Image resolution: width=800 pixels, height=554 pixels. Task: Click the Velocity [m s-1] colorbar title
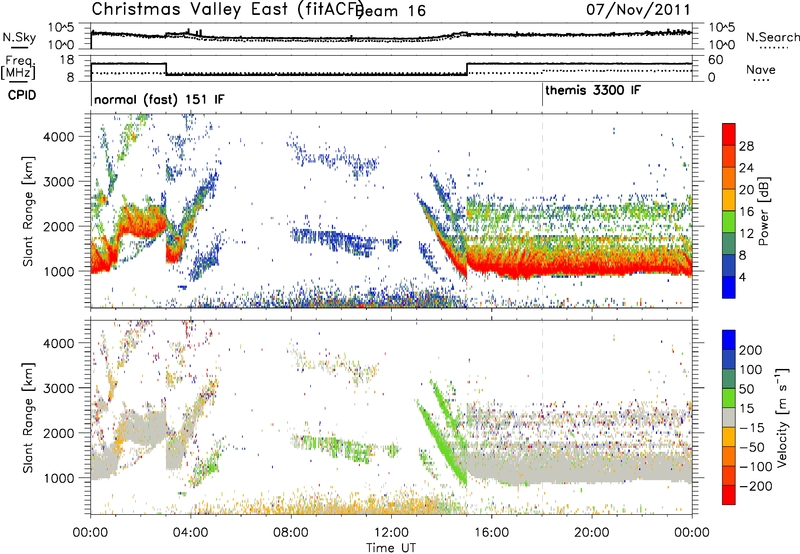pyautogui.click(x=781, y=418)
